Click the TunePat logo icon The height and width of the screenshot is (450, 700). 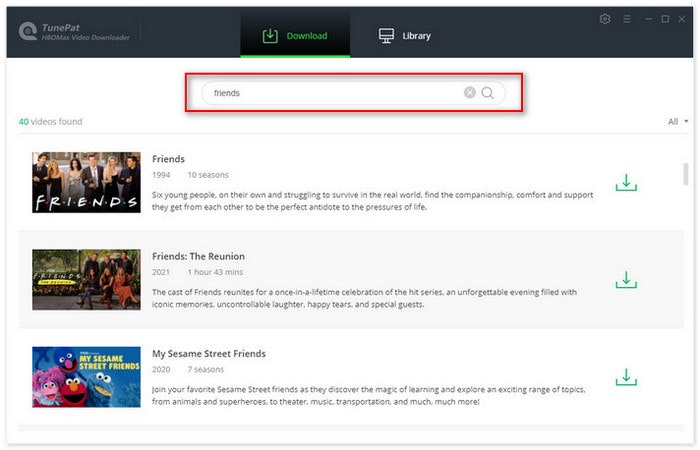coord(28,31)
